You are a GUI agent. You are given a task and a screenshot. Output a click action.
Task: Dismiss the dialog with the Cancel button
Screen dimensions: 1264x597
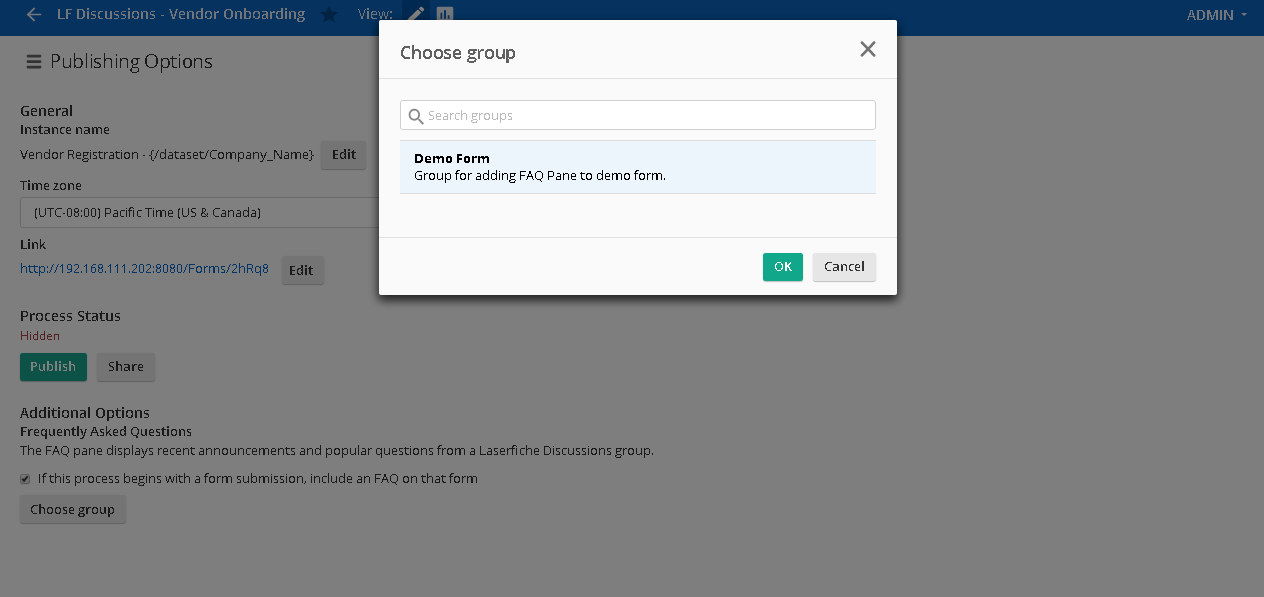tap(844, 267)
